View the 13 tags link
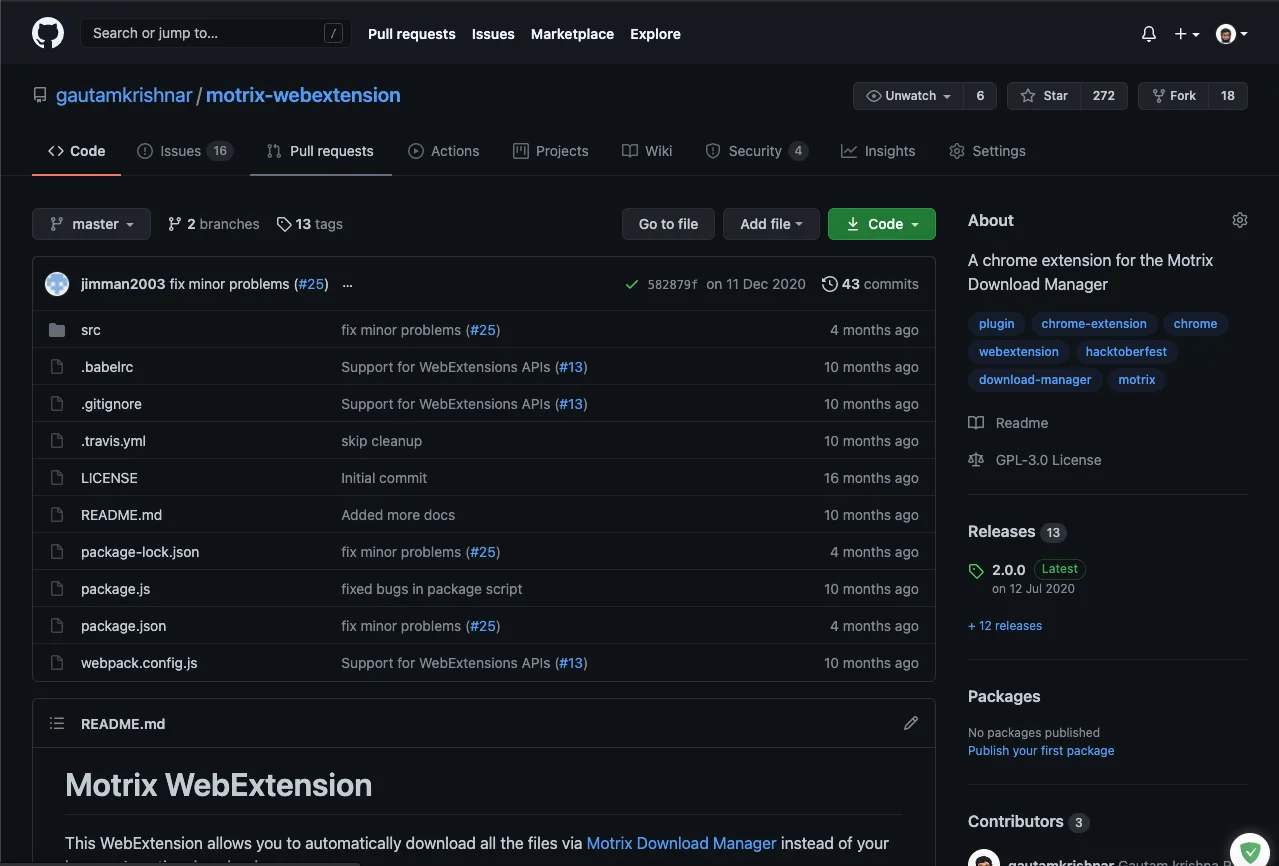1279x866 pixels. (x=309, y=224)
